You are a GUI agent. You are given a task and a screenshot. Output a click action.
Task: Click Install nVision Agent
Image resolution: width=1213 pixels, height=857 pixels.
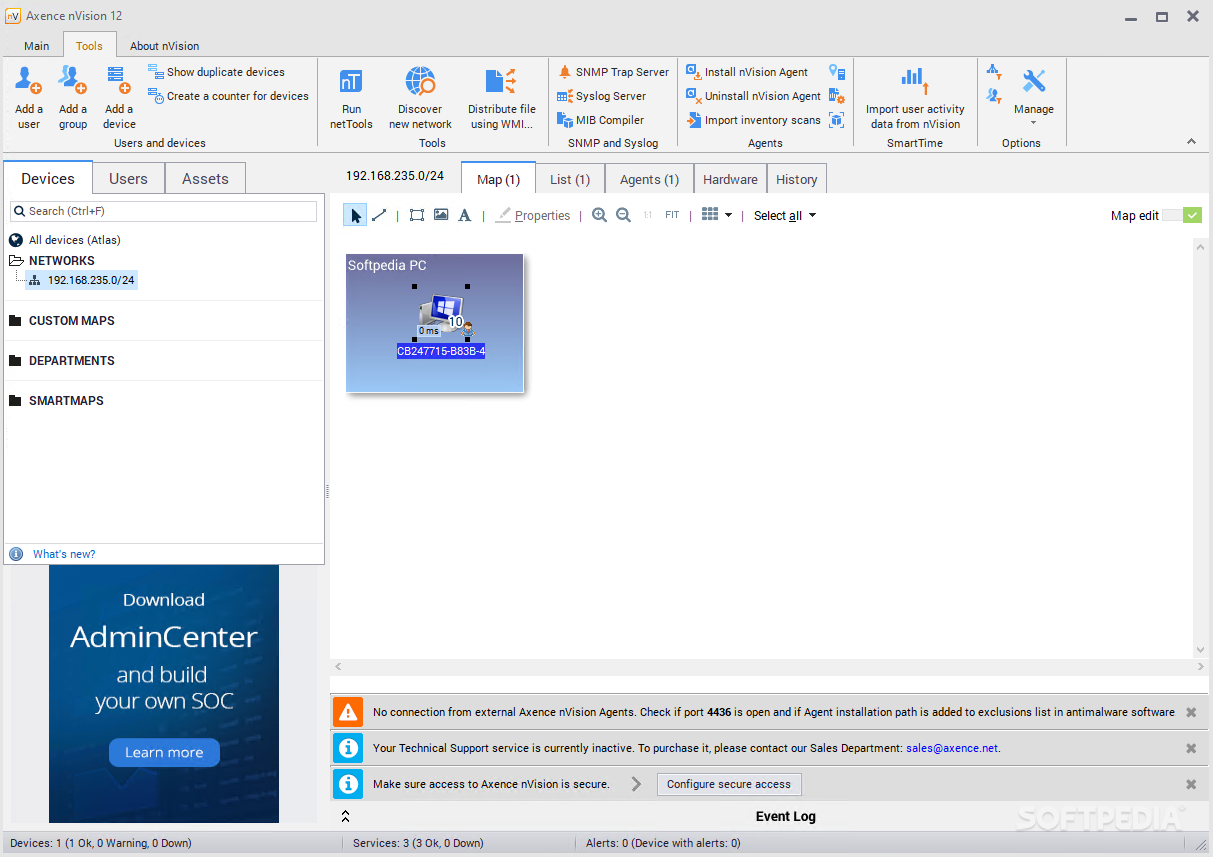coord(747,72)
